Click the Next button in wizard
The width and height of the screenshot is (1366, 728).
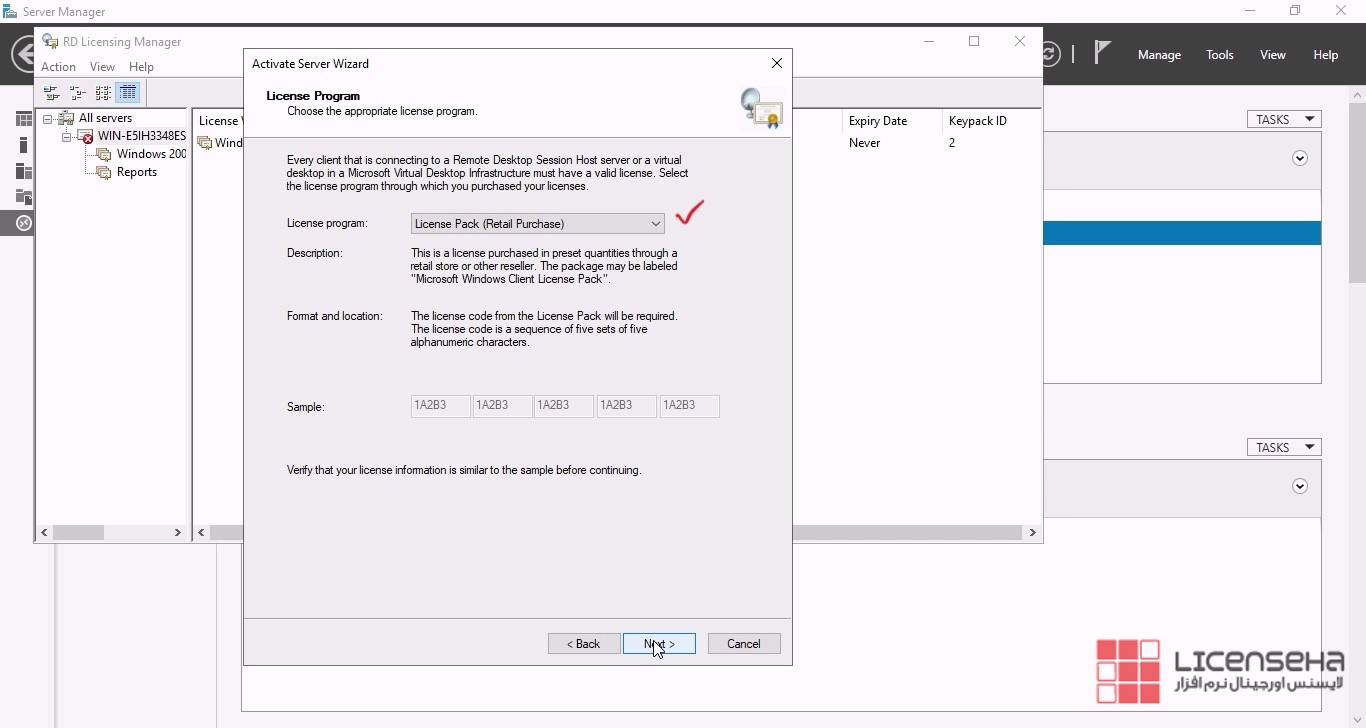point(659,644)
